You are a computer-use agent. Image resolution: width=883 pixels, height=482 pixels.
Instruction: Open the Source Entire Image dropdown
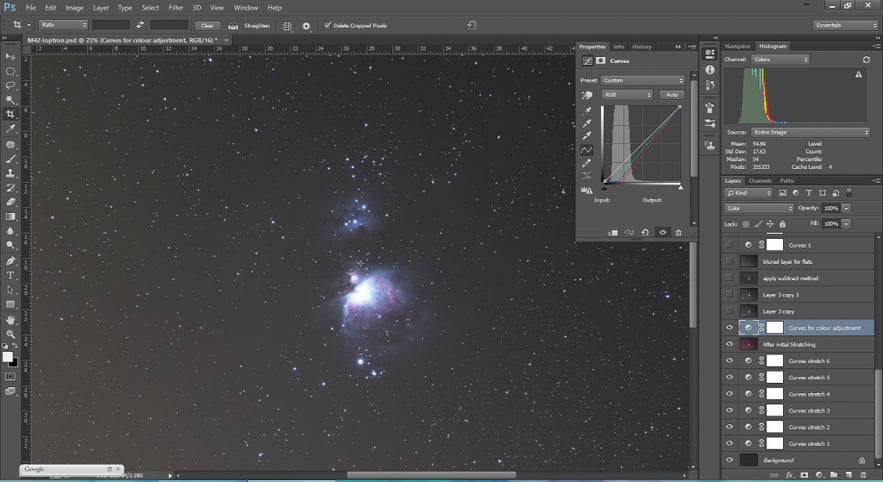pyautogui.click(x=810, y=132)
